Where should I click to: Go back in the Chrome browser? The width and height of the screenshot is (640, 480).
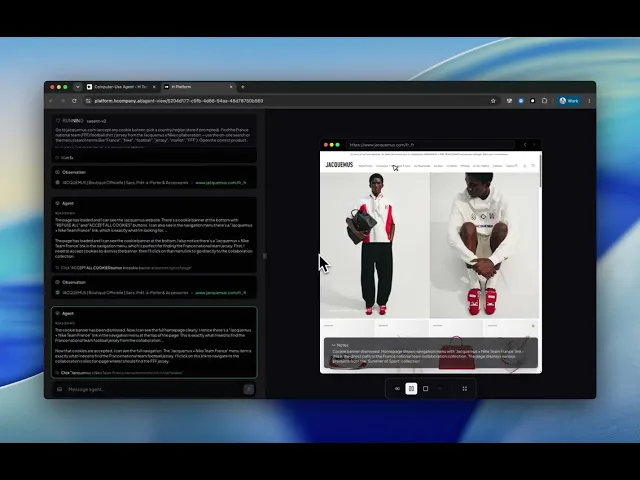pos(51,101)
